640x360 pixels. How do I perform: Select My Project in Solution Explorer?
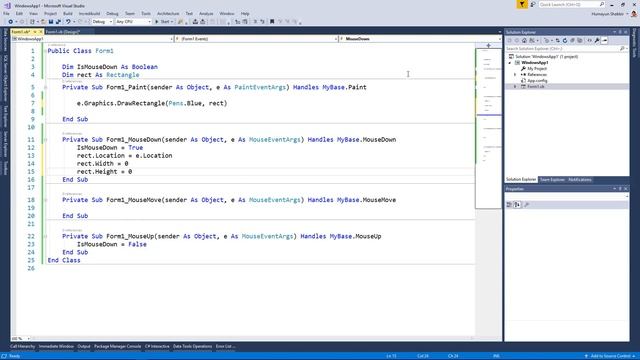(x=537, y=69)
